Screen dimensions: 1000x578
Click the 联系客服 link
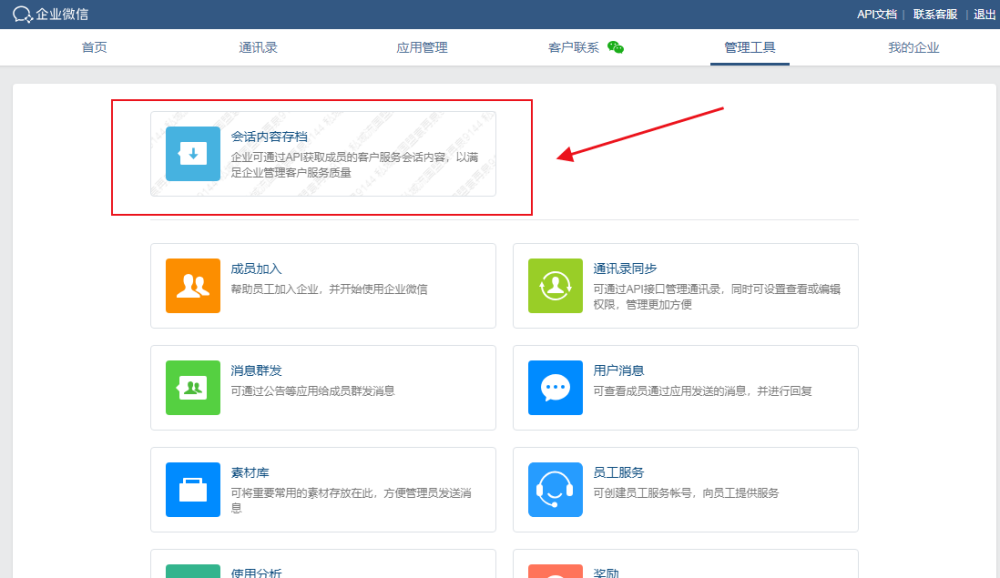pos(935,14)
